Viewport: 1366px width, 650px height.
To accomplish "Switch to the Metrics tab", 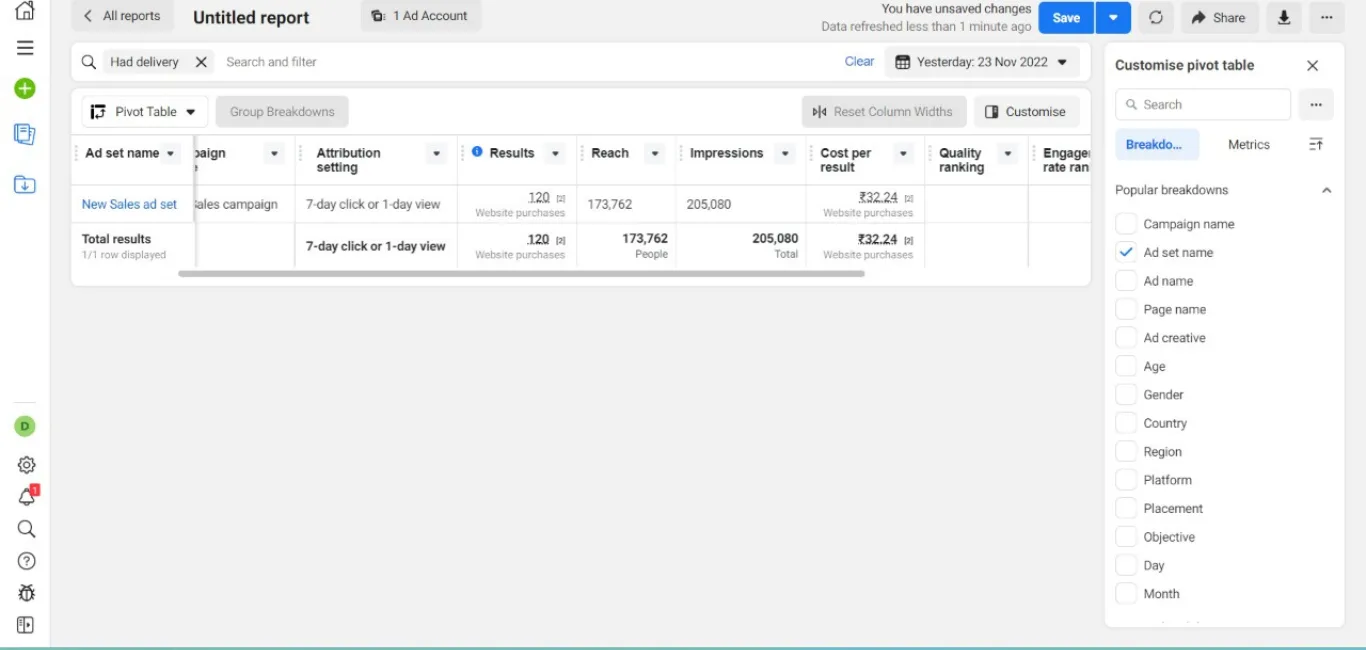I will [1248, 145].
